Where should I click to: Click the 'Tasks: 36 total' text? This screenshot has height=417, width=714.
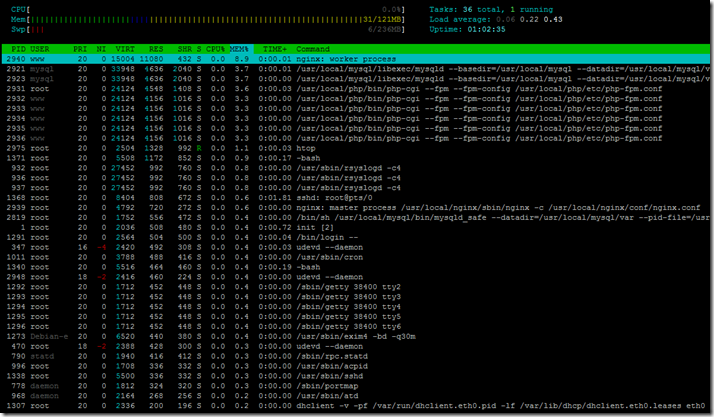(x=466, y=10)
